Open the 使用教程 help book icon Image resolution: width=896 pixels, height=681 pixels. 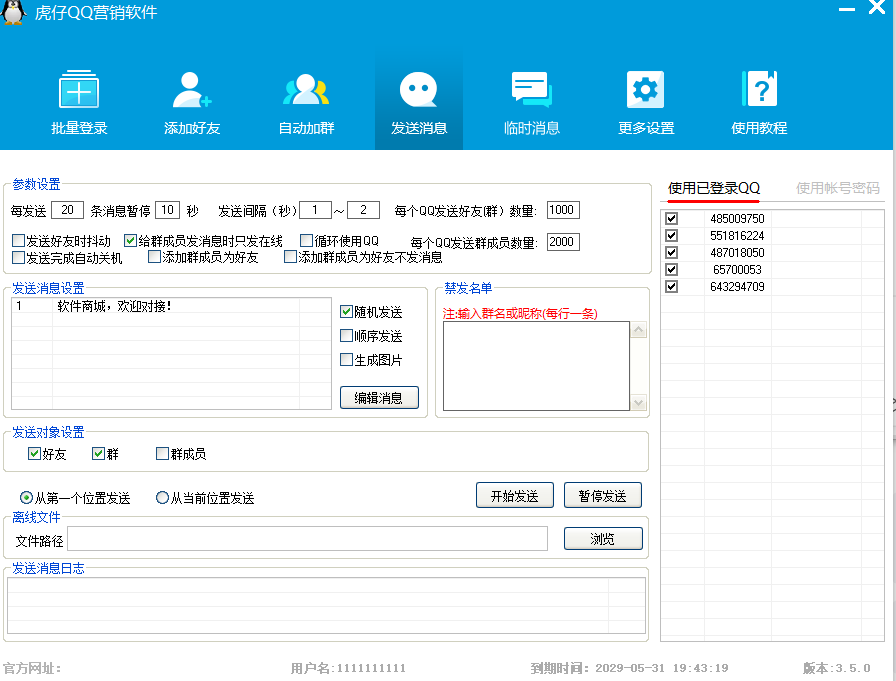coord(759,89)
